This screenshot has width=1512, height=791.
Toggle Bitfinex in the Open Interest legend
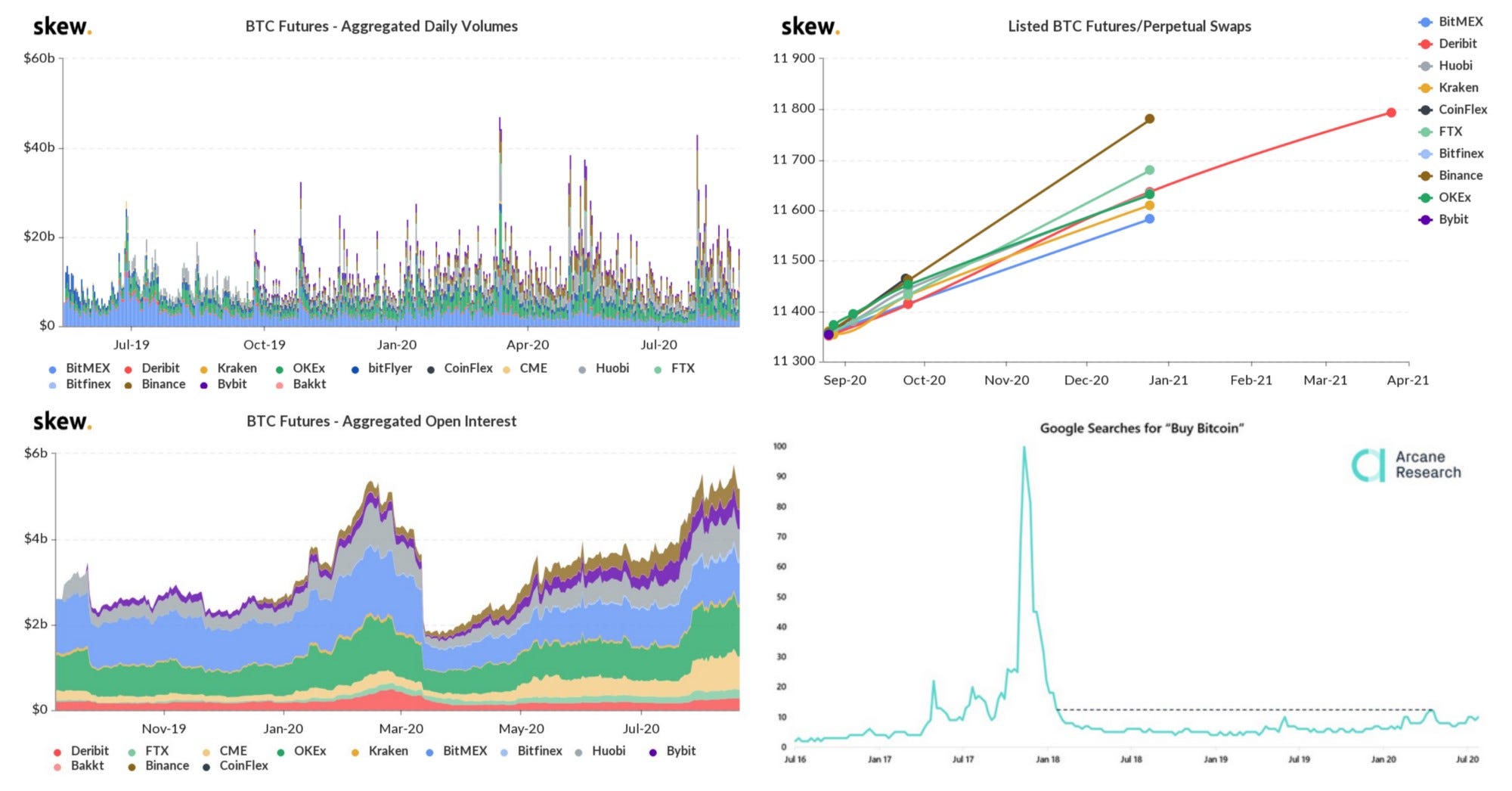(531, 751)
